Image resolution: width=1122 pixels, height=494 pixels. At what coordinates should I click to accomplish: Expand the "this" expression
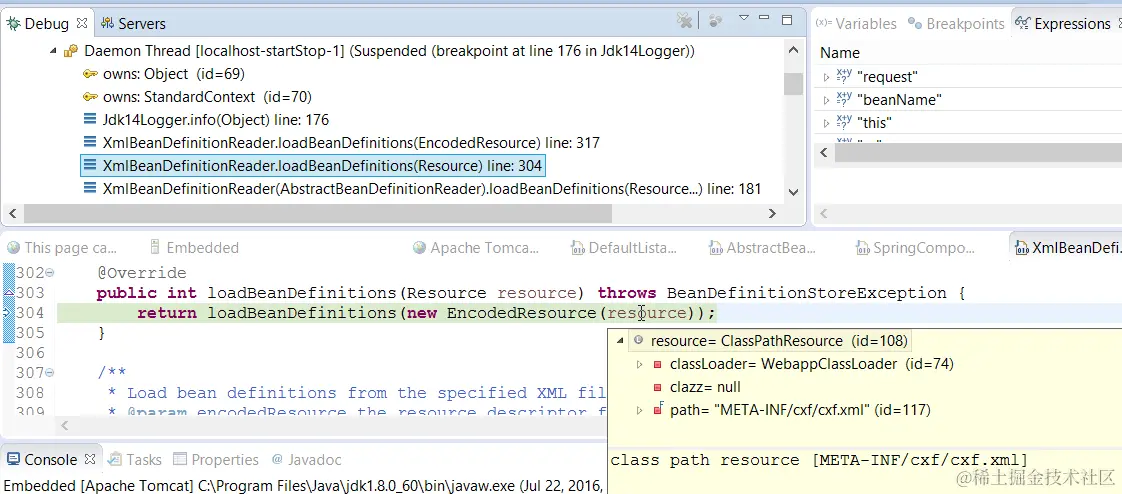(826, 123)
